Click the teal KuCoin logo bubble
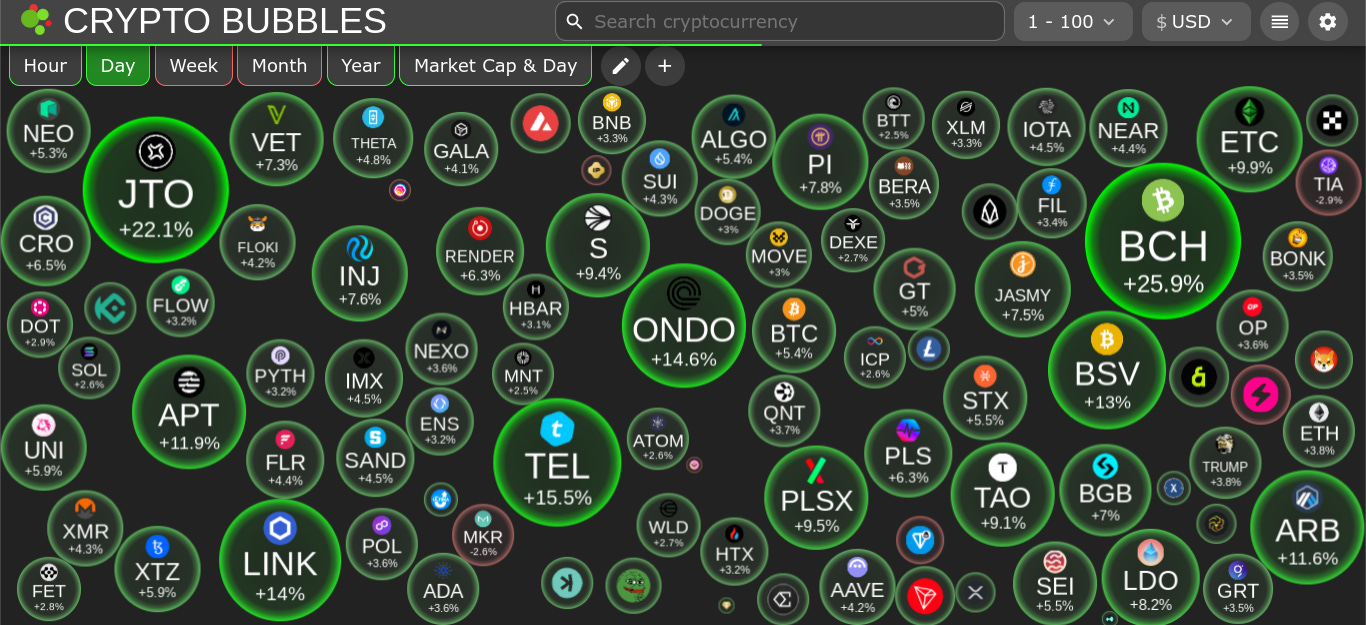Screen dimensions: 1366x625 (x=109, y=308)
